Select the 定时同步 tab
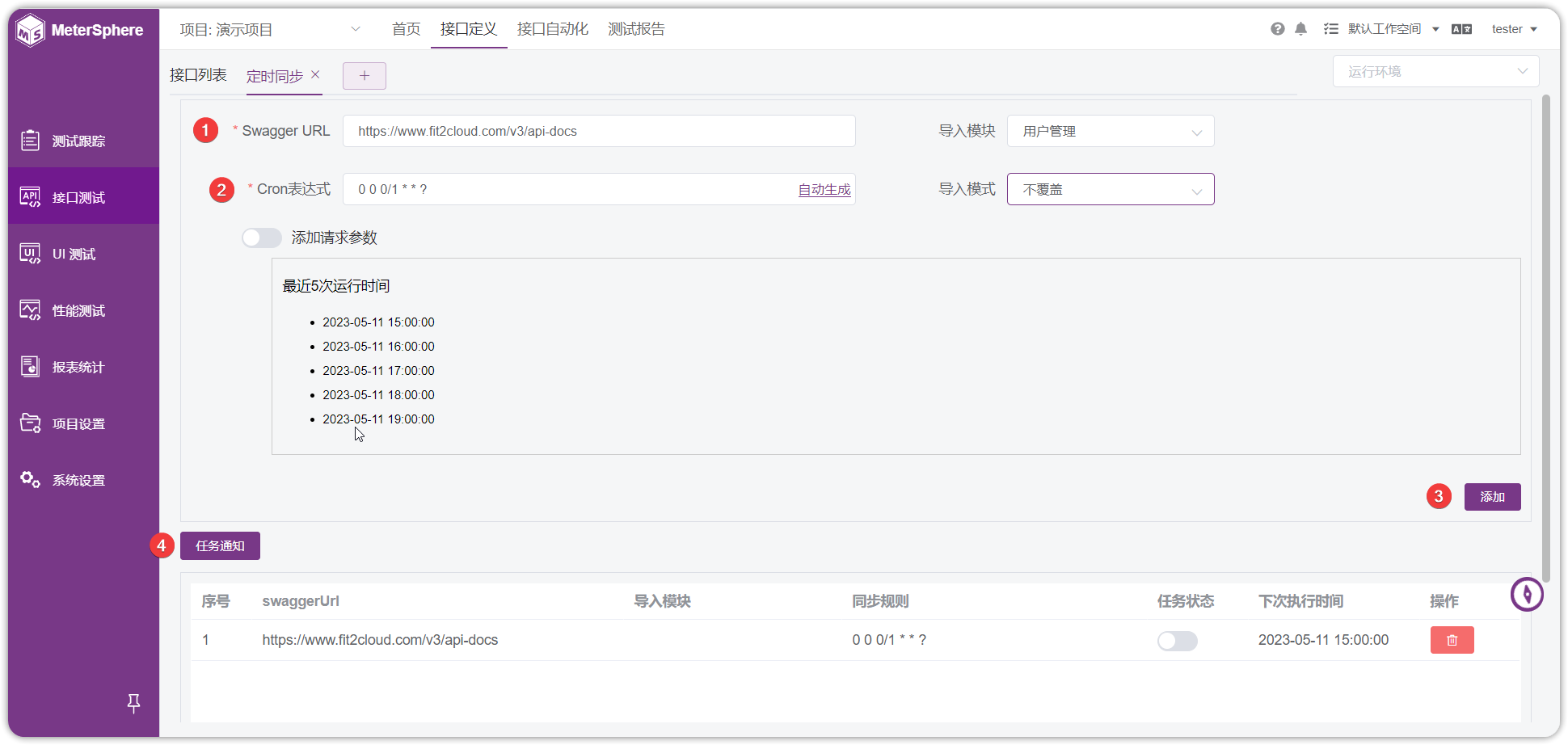Image resolution: width=1568 pixels, height=745 pixels. [x=275, y=76]
